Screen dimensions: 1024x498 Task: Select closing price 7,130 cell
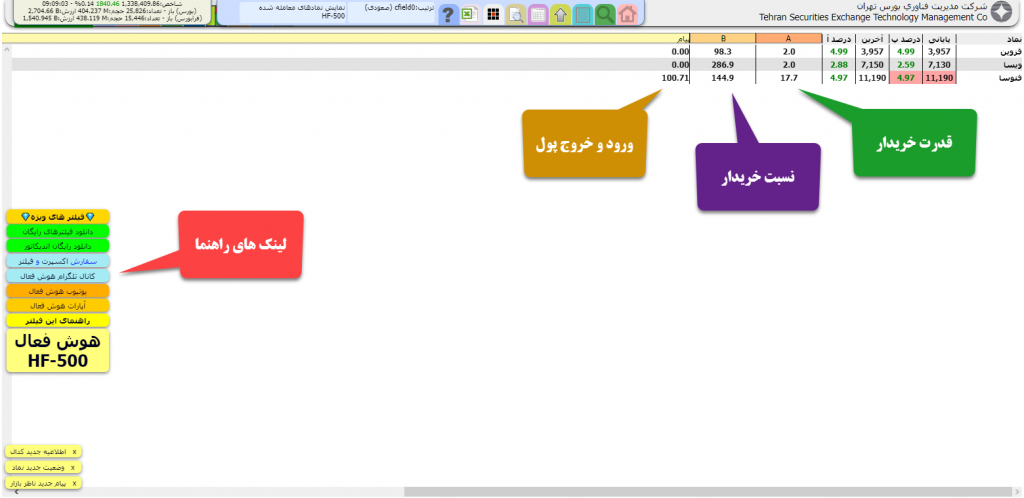[x=940, y=65]
